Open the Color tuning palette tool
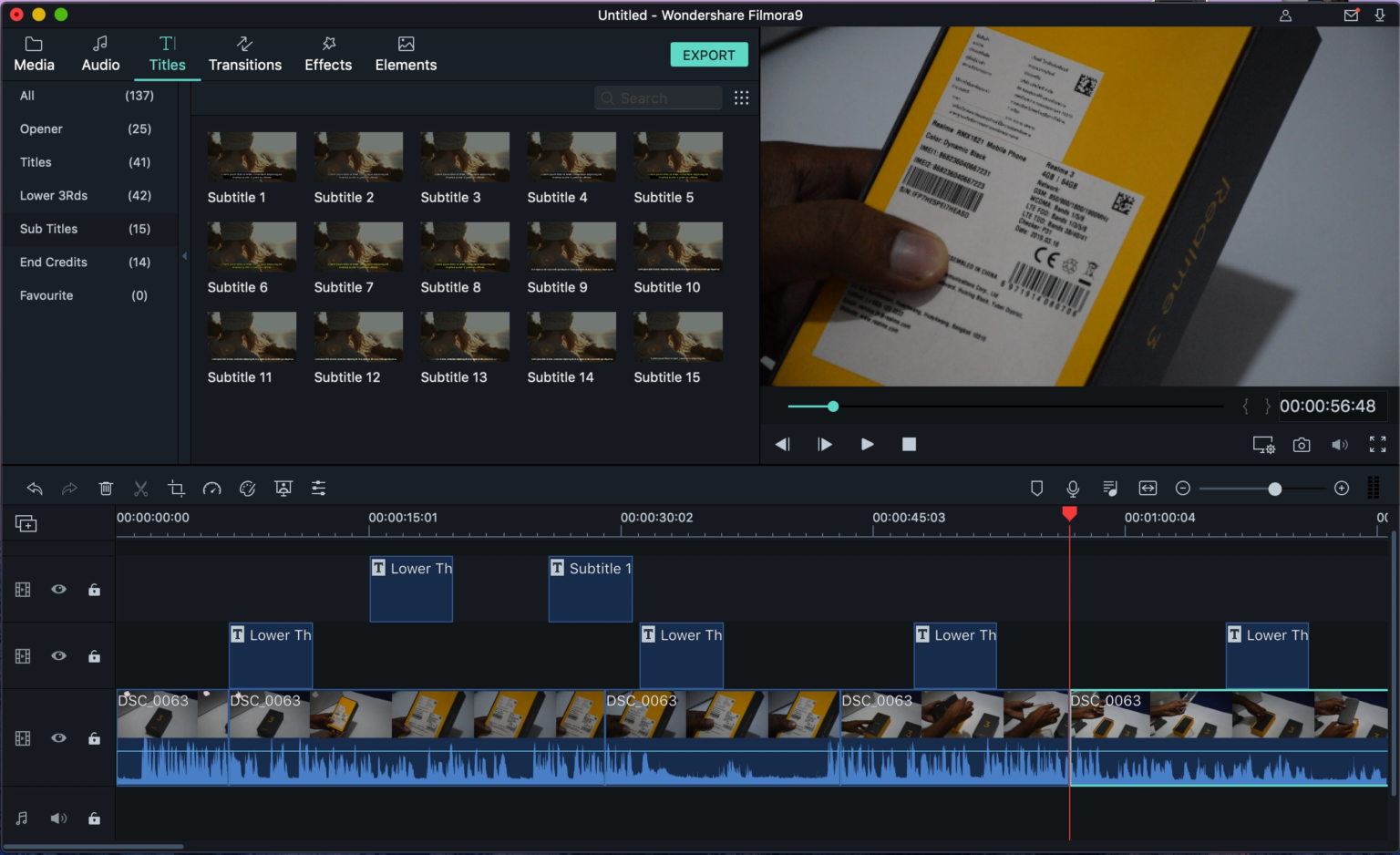 (x=247, y=488)
